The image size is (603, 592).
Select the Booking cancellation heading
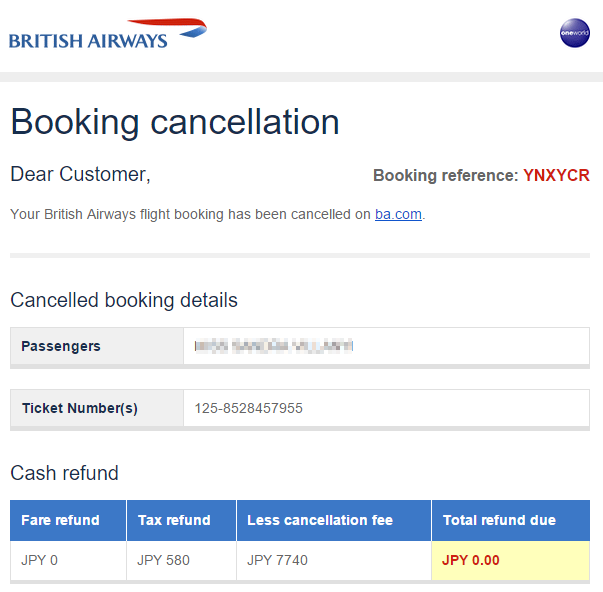pos(175,122)
